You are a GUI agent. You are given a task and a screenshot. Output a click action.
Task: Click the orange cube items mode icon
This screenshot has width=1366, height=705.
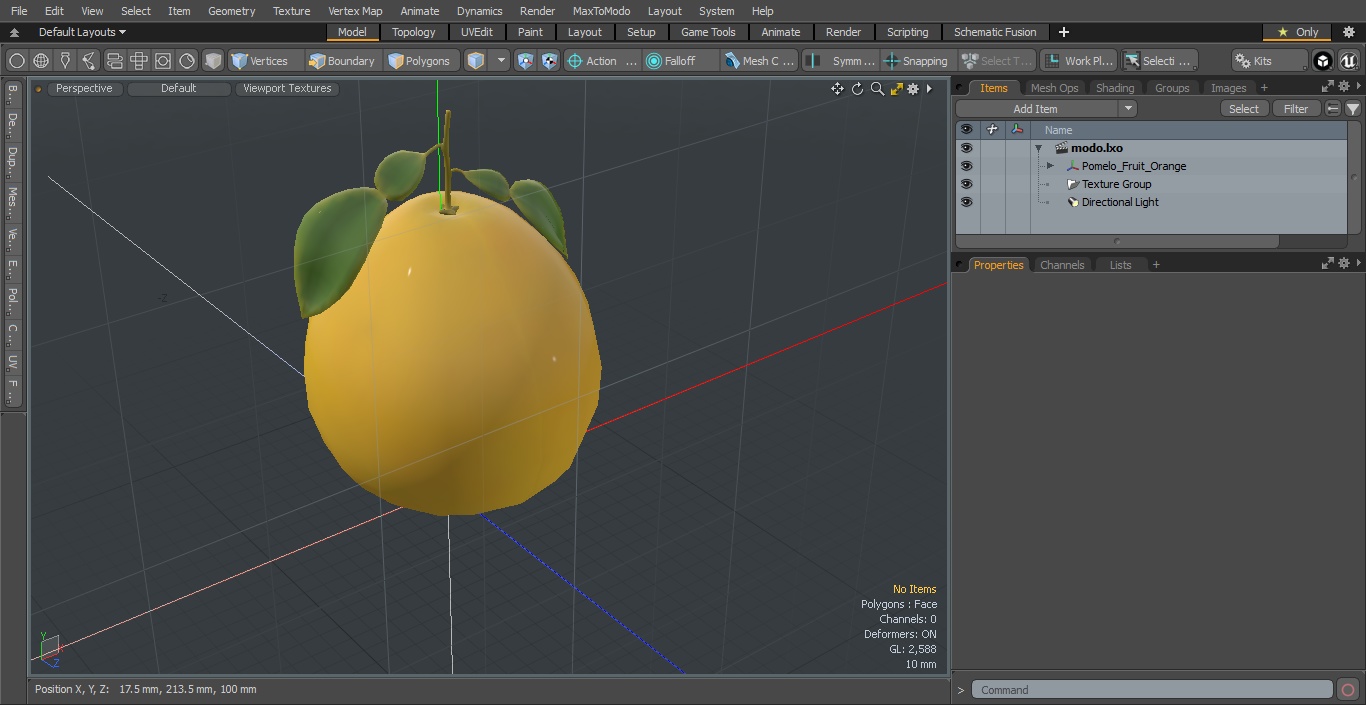pos(476,61)
